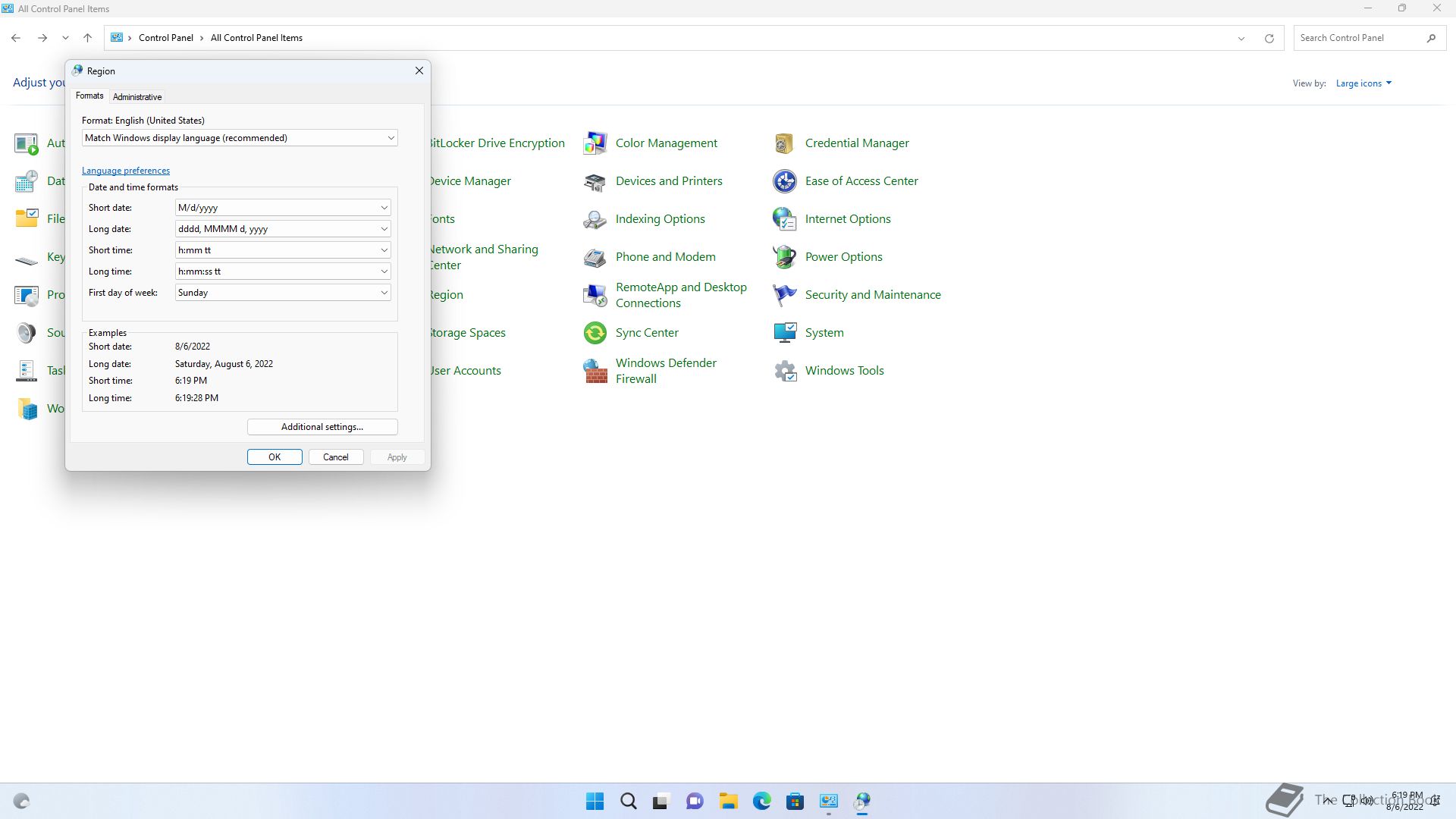This screenshot has width=1456, height=819.
Task: Click the Additional settings button
Action: 322,427
